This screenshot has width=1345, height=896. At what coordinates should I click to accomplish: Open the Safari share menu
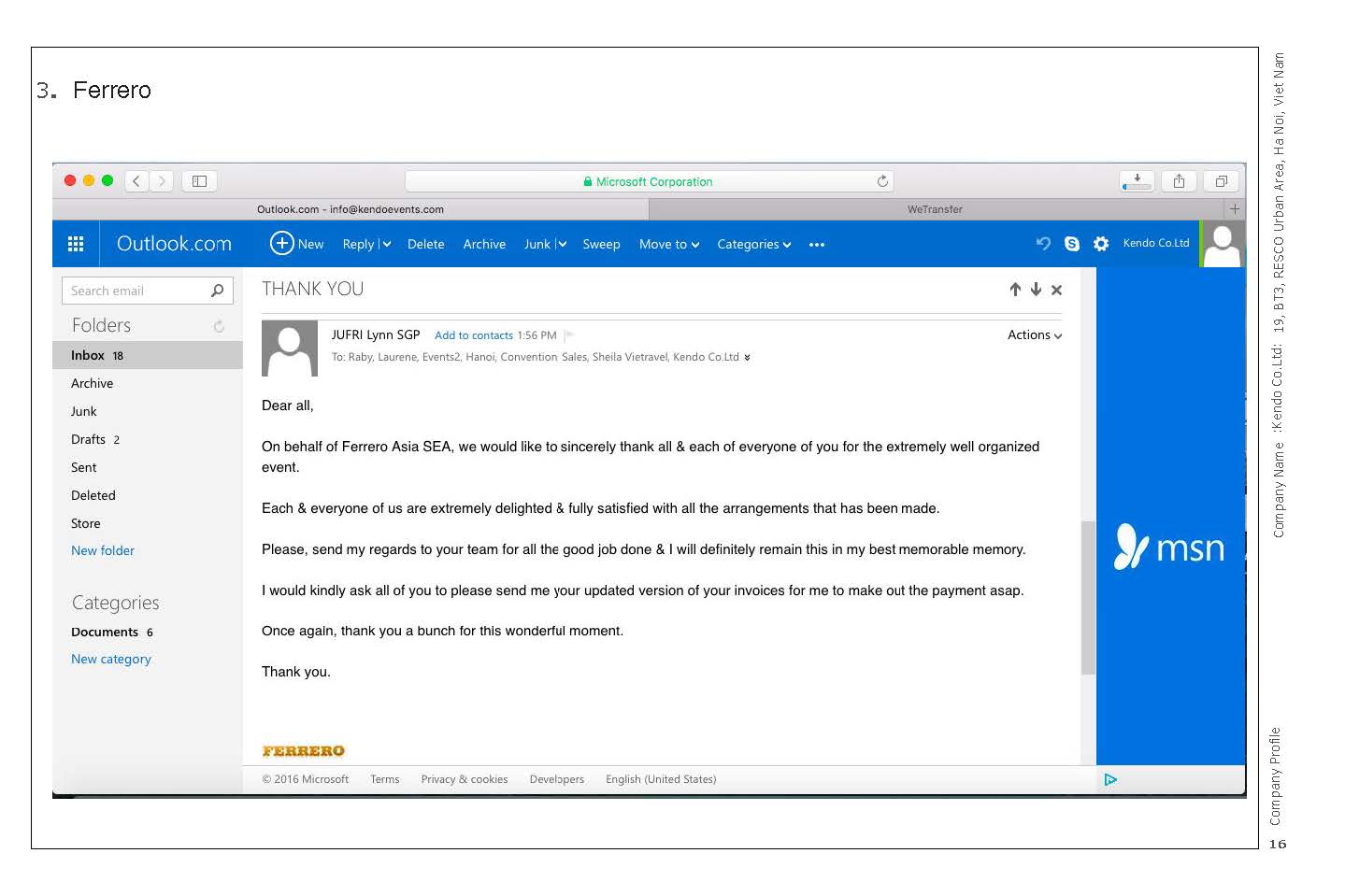(x=1179, y=181)
